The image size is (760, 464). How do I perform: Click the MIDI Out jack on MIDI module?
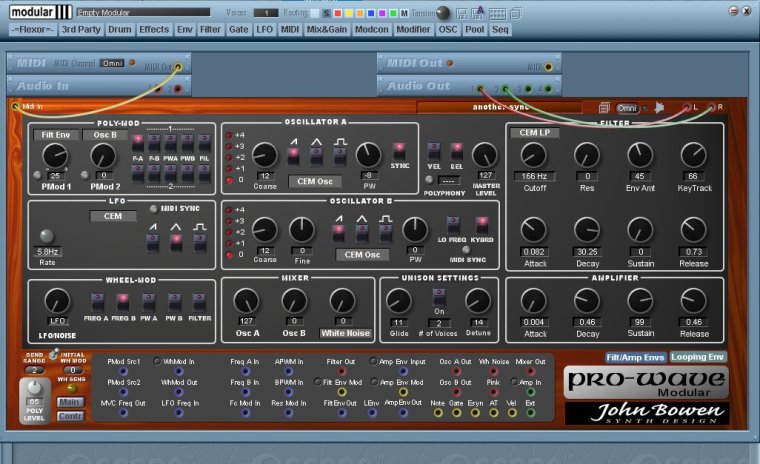tap(178, 67)
